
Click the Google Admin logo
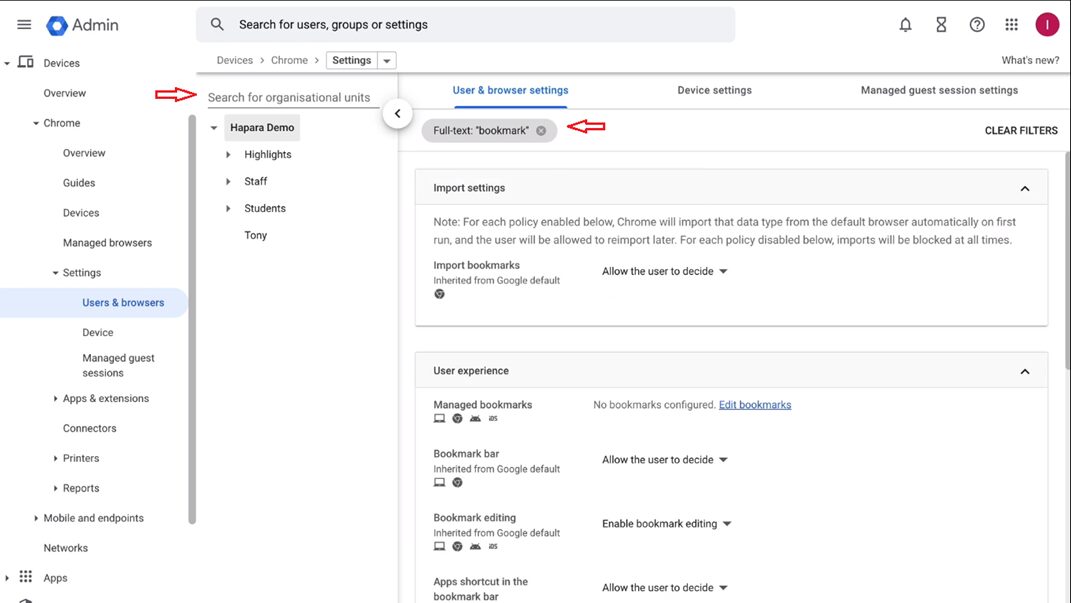[82, 25]
